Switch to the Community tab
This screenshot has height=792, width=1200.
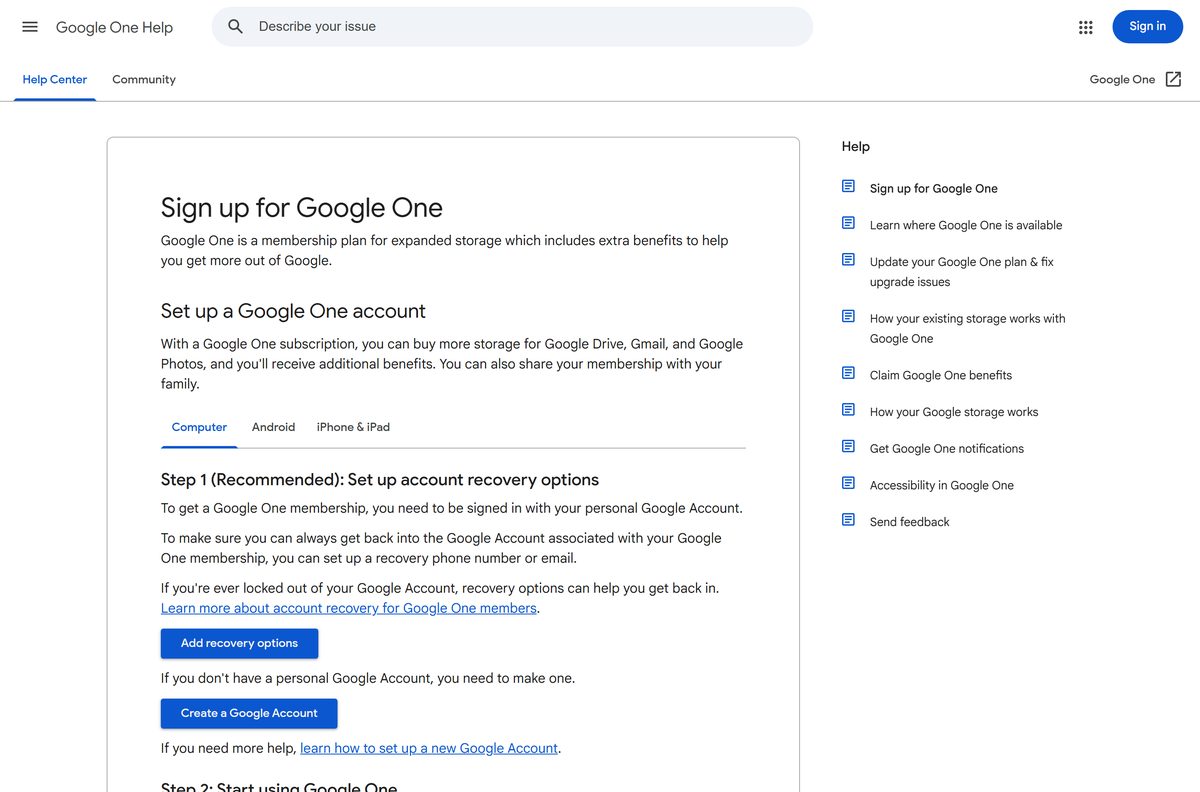144,79
